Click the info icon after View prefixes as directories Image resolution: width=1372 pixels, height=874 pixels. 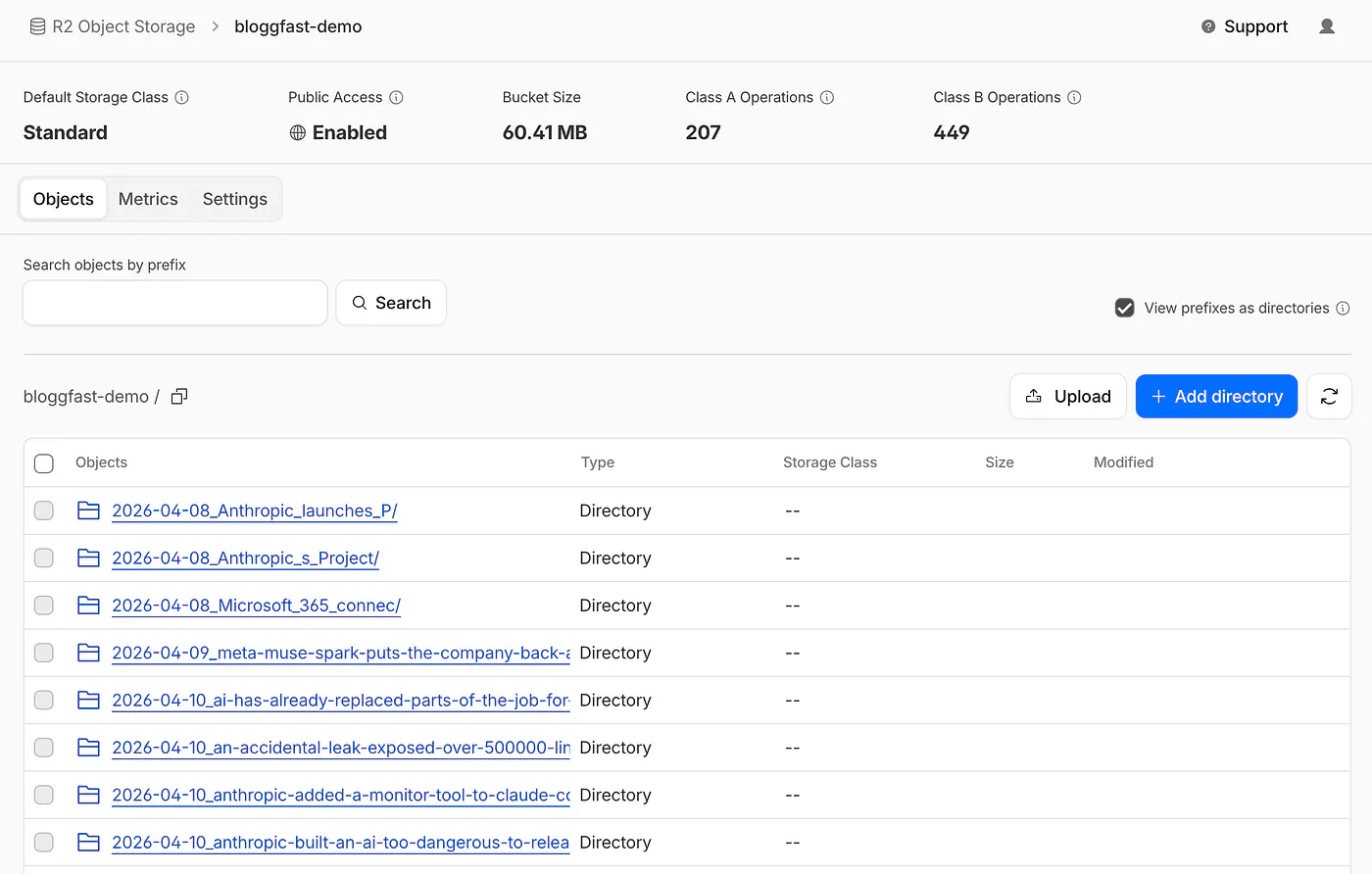pyautogui.click(x=1343, y=308)
